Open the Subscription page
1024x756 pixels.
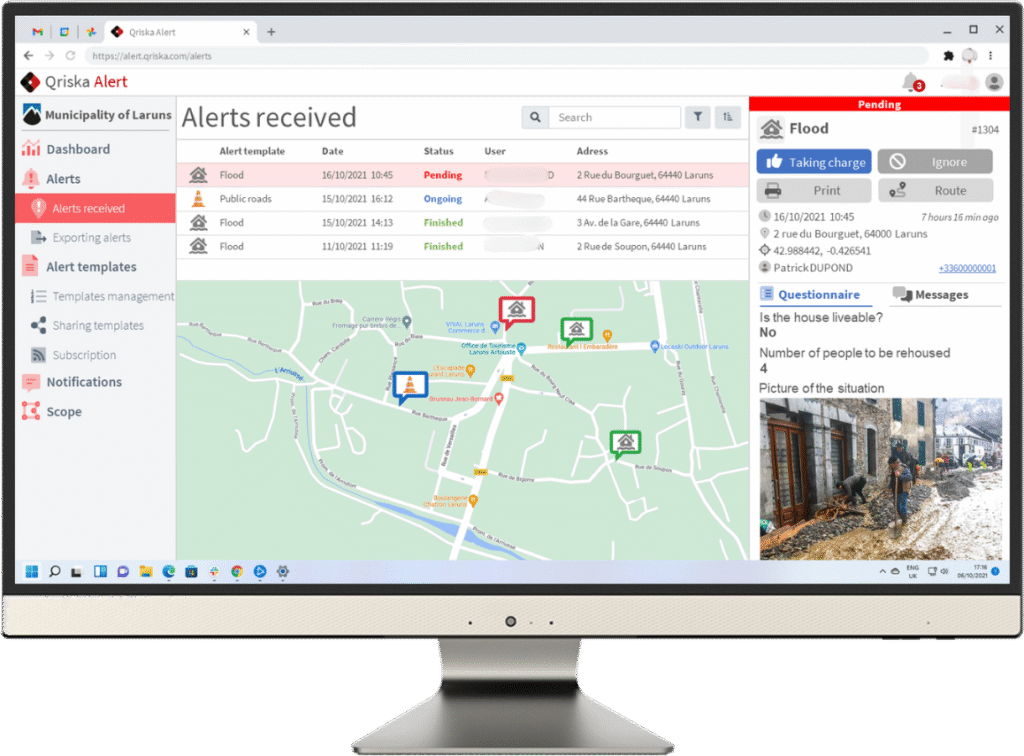[74, 354]
